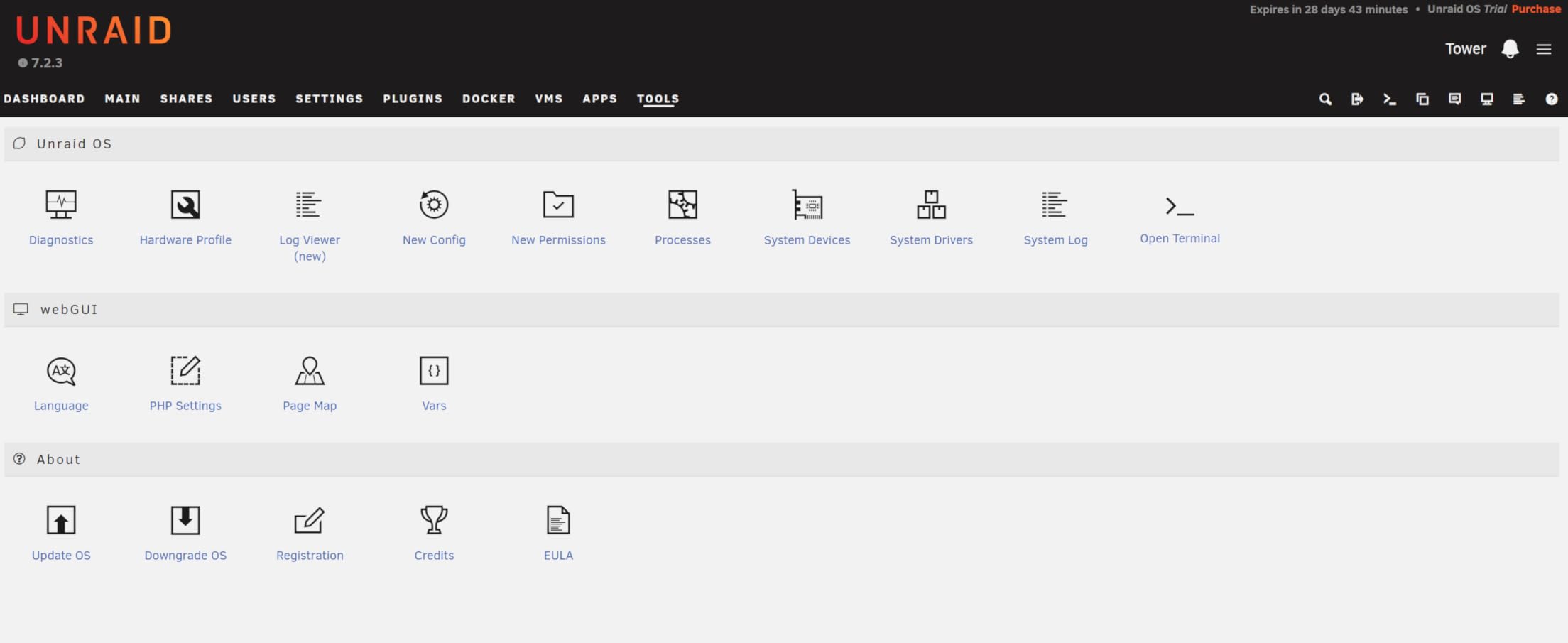Open the EULA document
This screenshot has width=1568, height=643.
point(558,534)
